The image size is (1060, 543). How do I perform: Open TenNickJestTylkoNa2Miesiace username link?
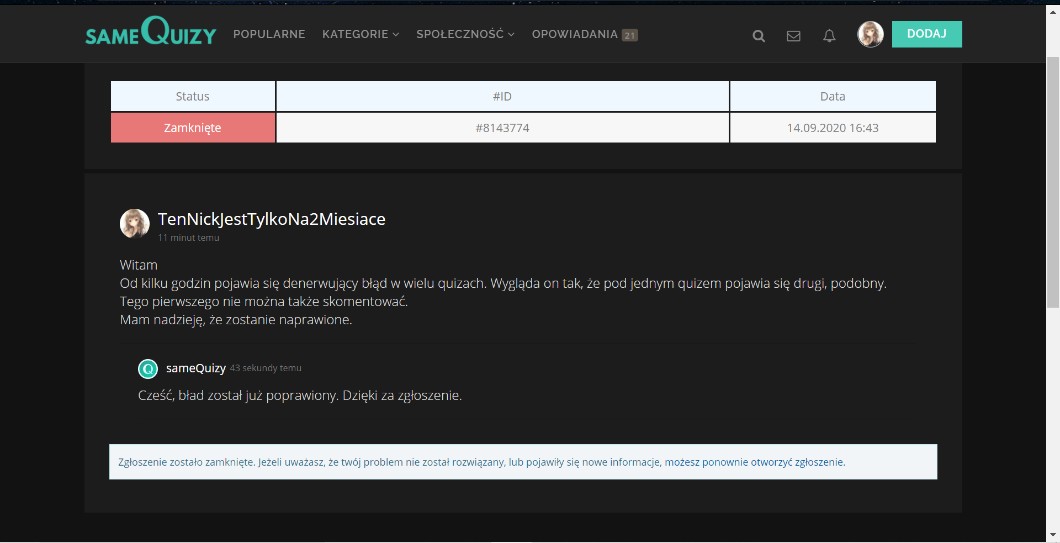[271, 219]
